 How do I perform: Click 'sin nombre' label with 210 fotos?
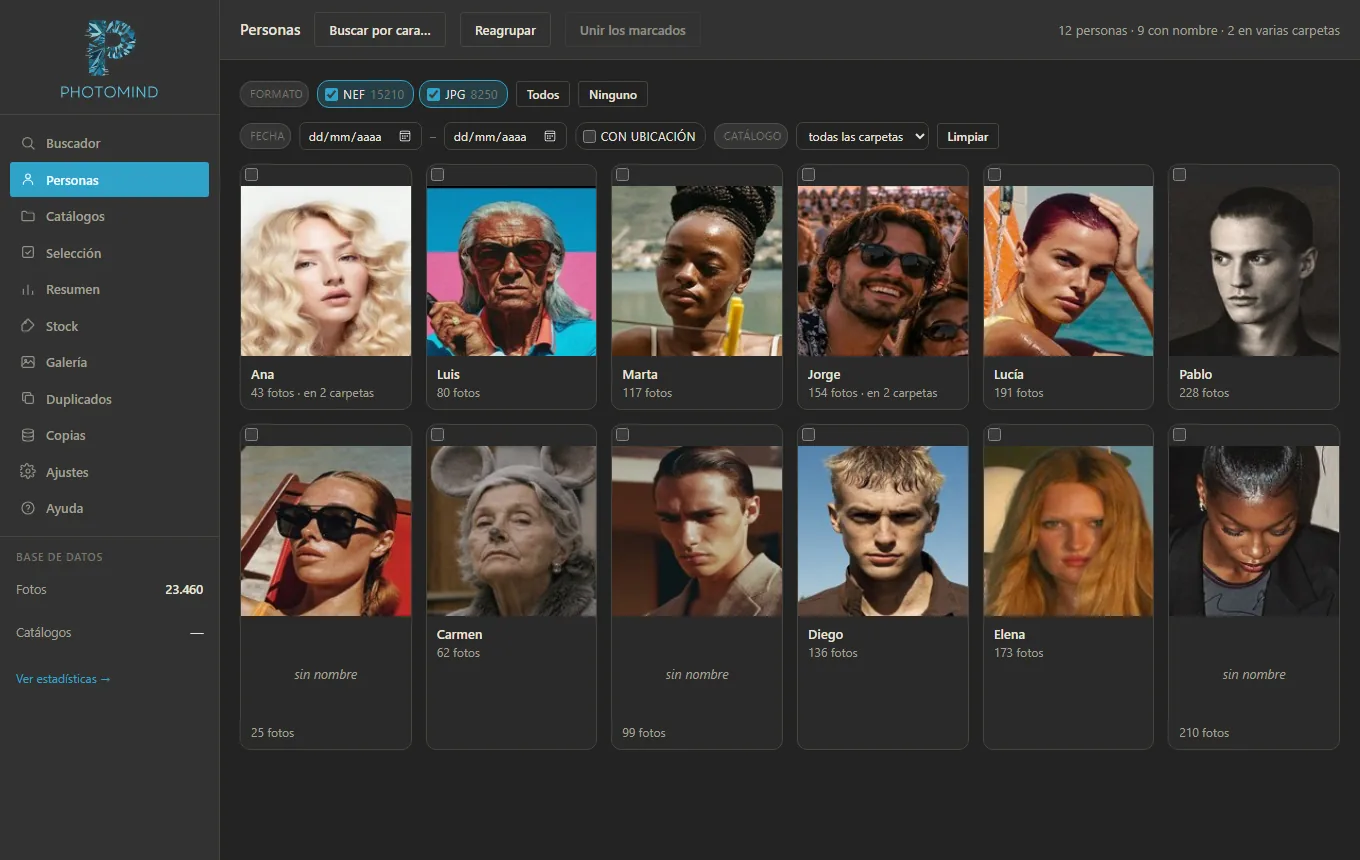[1254, 675]
